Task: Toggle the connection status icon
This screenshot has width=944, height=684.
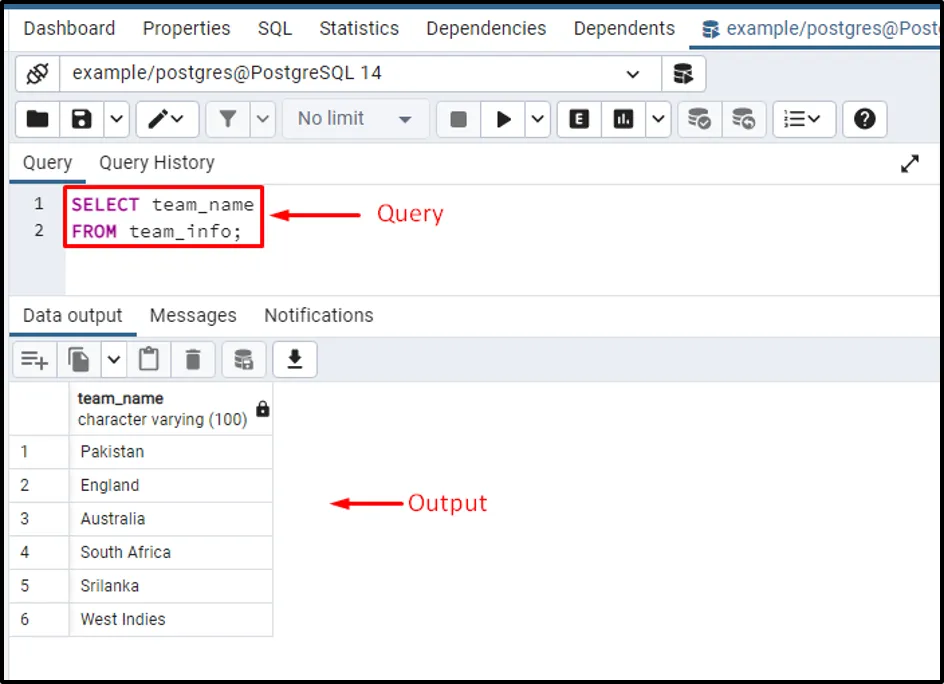Action: click(x=38, y=74)
